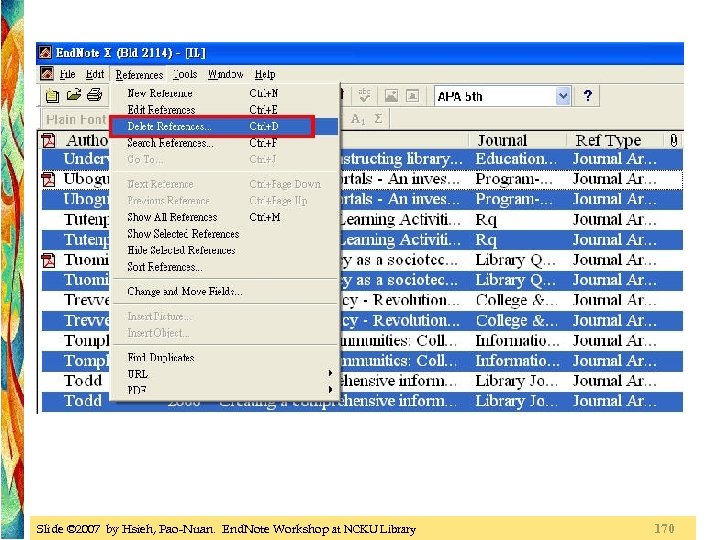Choose Sort References menu item
This screenshot has width=720, height=540.
225,267
